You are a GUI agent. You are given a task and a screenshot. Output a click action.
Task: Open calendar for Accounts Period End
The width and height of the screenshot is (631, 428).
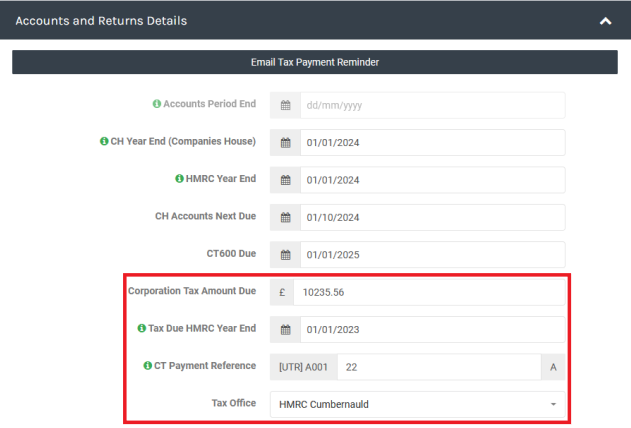pyautogui.click(x=285, y=105)
